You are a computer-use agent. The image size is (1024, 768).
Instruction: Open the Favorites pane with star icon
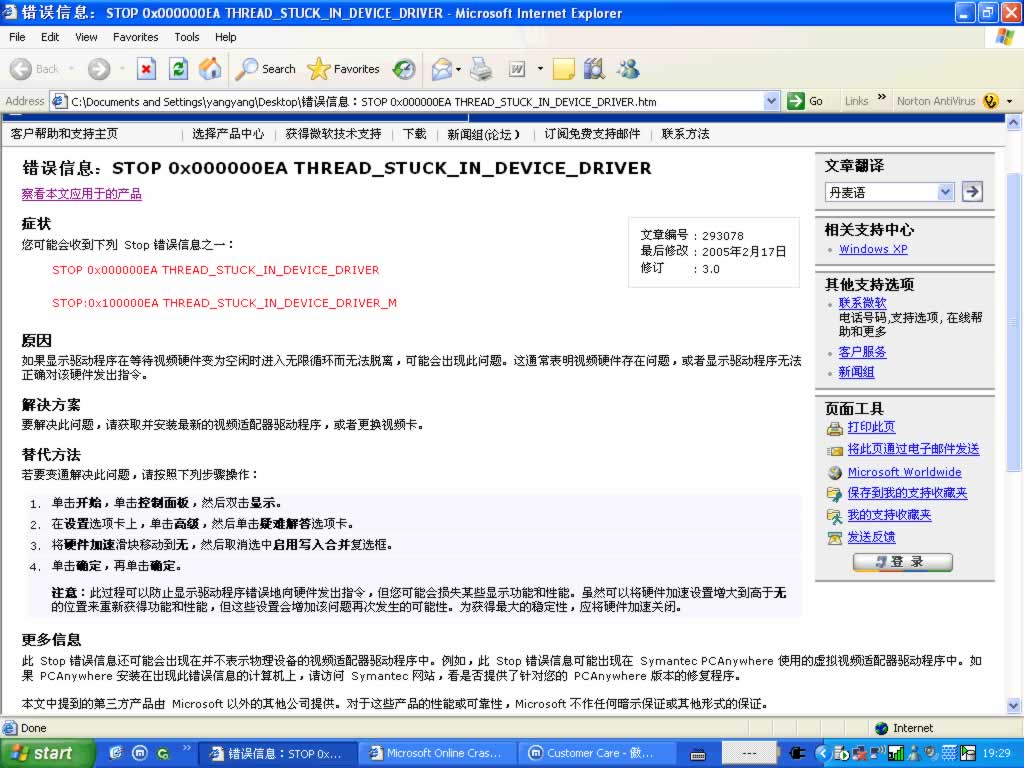(x=344, y=69)
